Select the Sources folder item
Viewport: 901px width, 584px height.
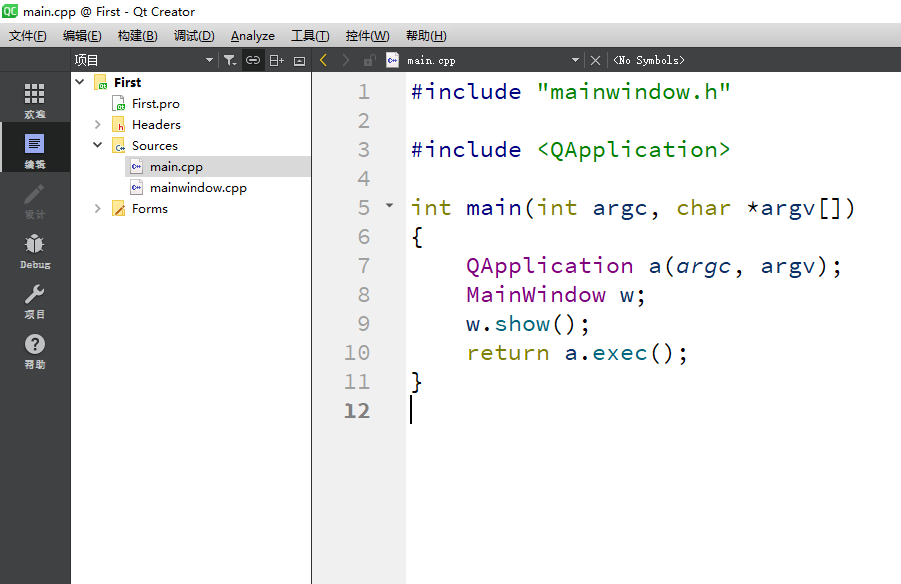tap(155, 145)
